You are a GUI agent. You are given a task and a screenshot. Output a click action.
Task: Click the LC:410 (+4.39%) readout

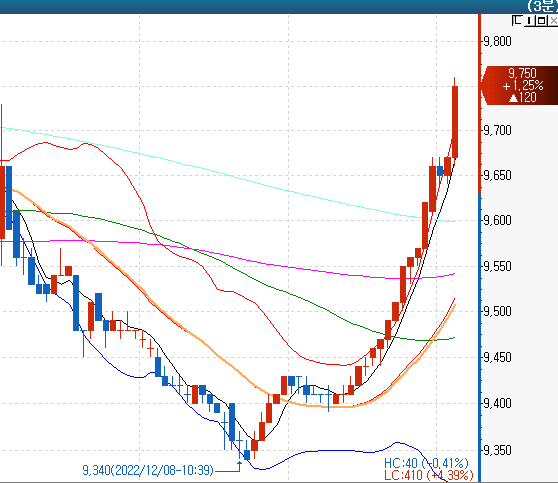[x=429, y=476]
